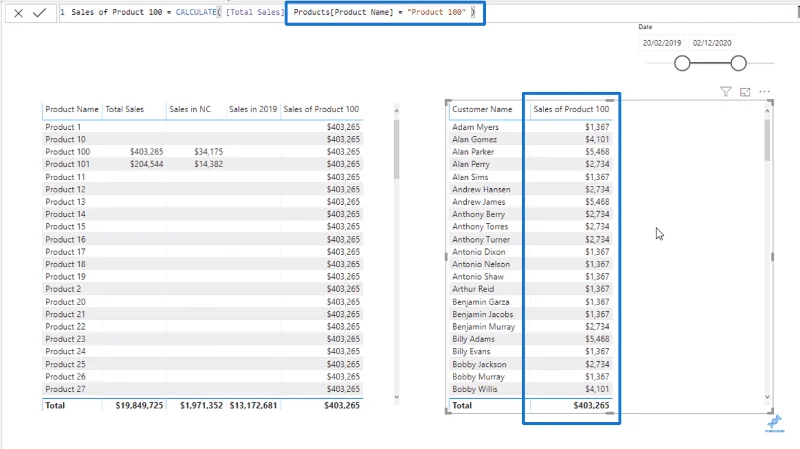Click the Date slicer title
Viewport: 800px width, 449px height.
(645, 27)
